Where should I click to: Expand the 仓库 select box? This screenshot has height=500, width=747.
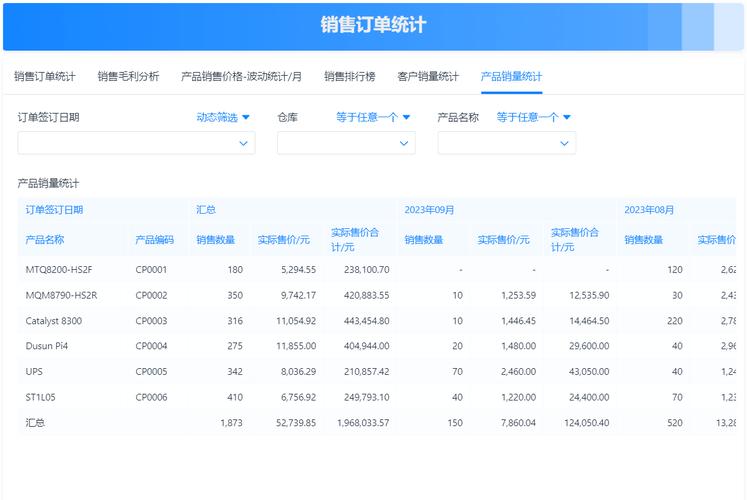(346, 143)
